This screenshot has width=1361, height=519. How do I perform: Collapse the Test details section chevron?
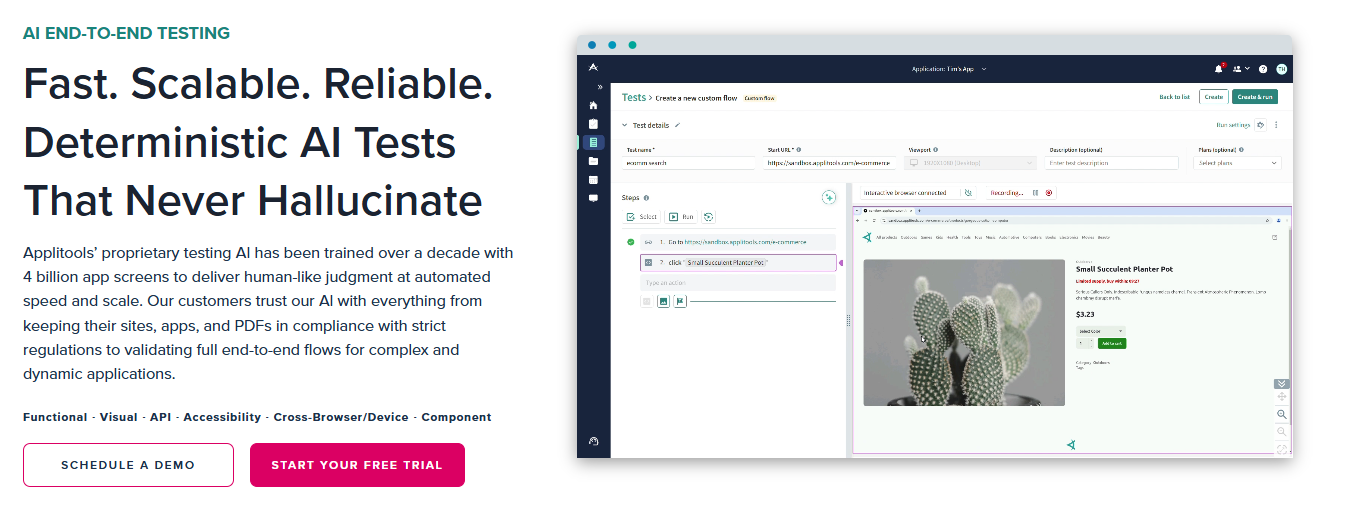pyautogui.click(x=625, y=125)
